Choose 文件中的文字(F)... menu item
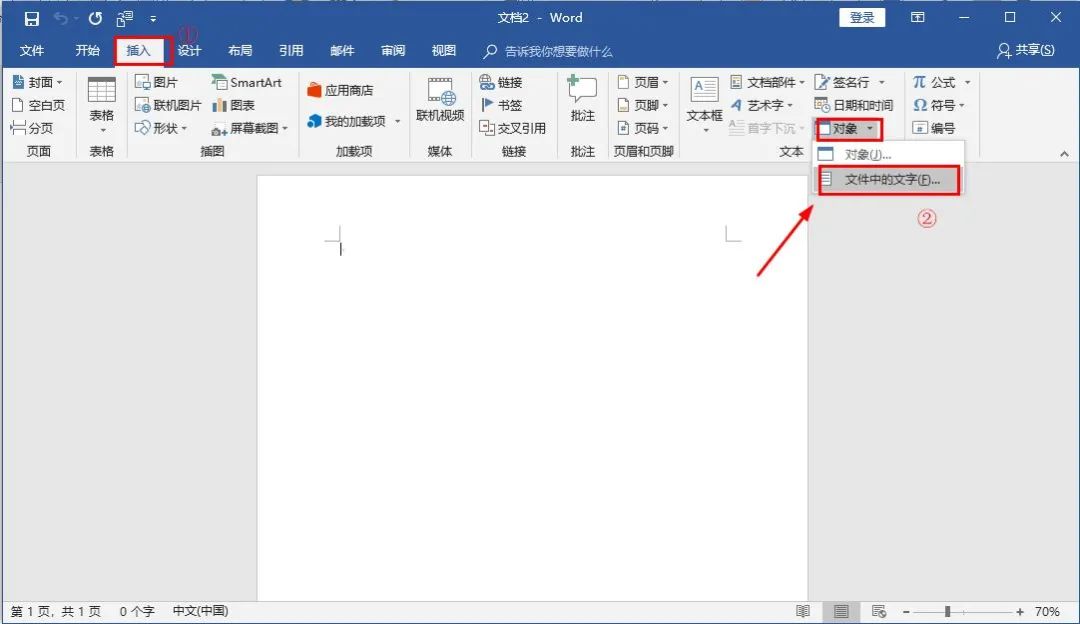 click(x=889, y=180)
